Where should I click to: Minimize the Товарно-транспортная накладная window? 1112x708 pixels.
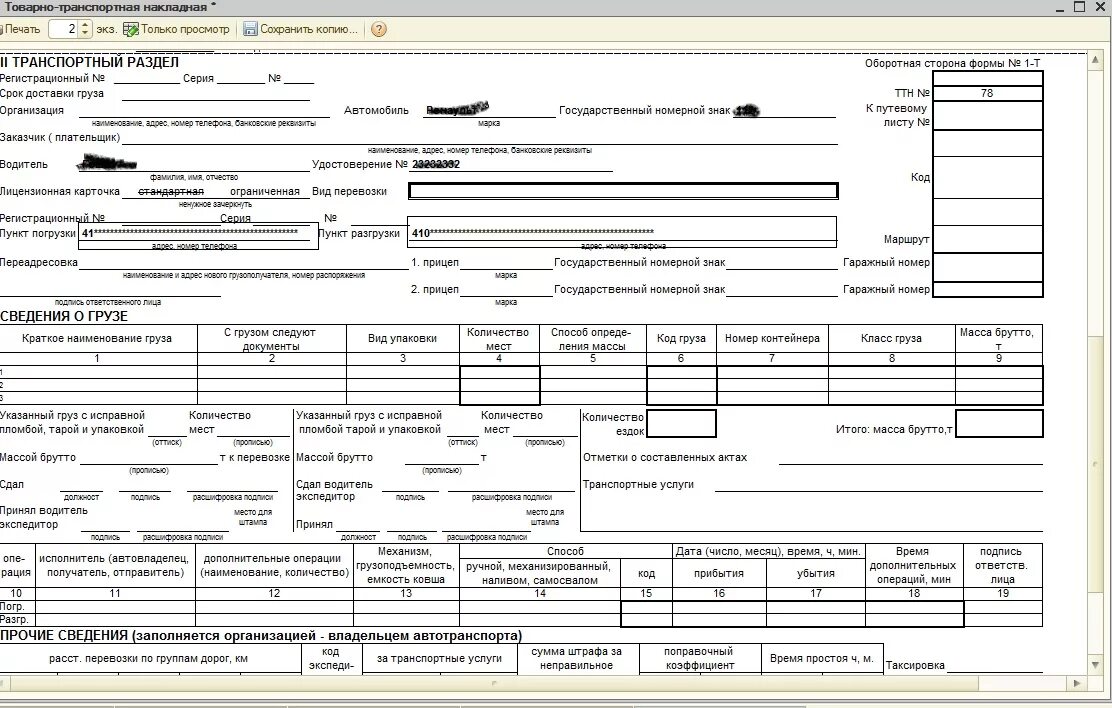[1060, 8]
